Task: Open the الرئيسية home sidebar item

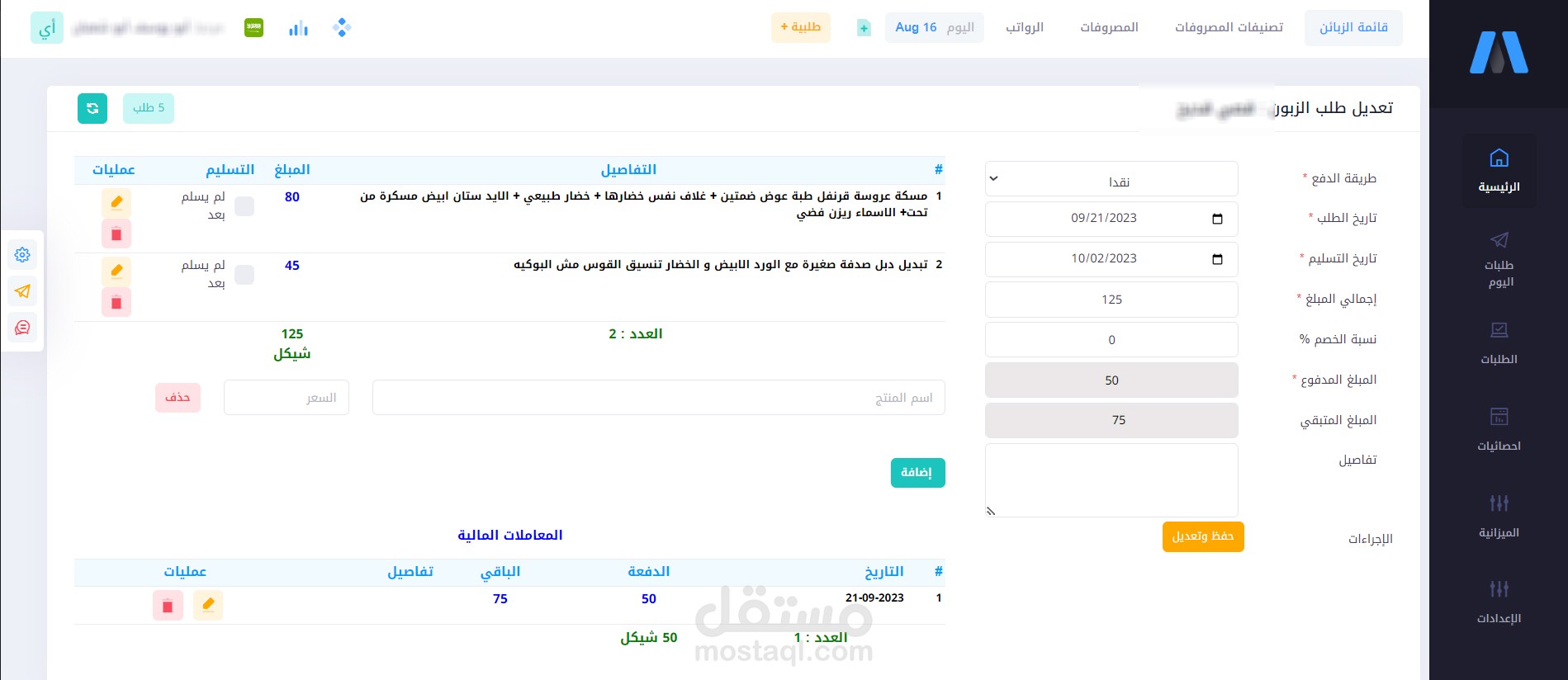Action: pos(1499,170)
